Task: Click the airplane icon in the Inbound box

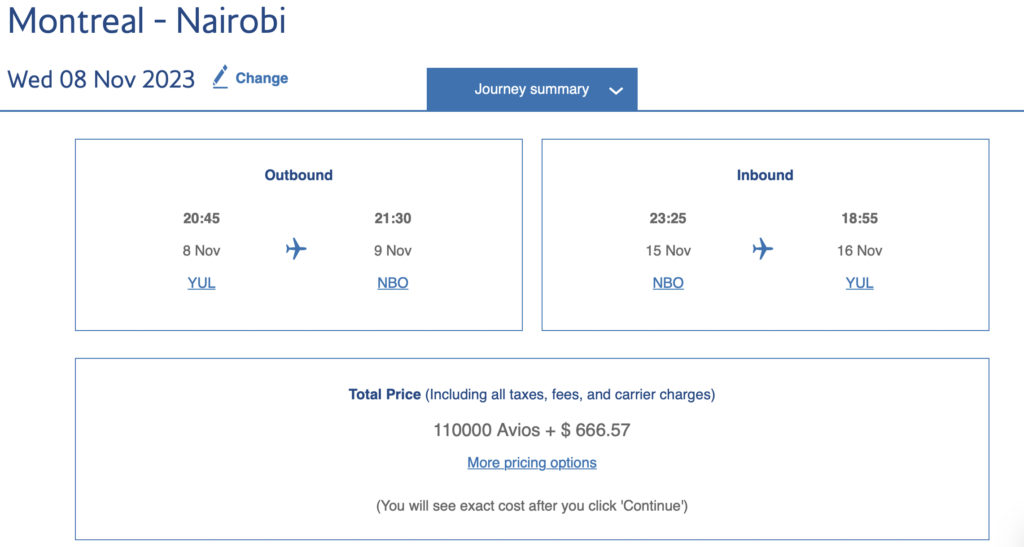Action: click(763, 248)
